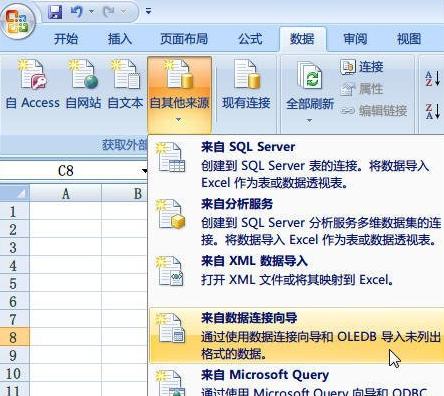Click the data connection wizard icon
This screenshot has width=444, height=396.
171,328
